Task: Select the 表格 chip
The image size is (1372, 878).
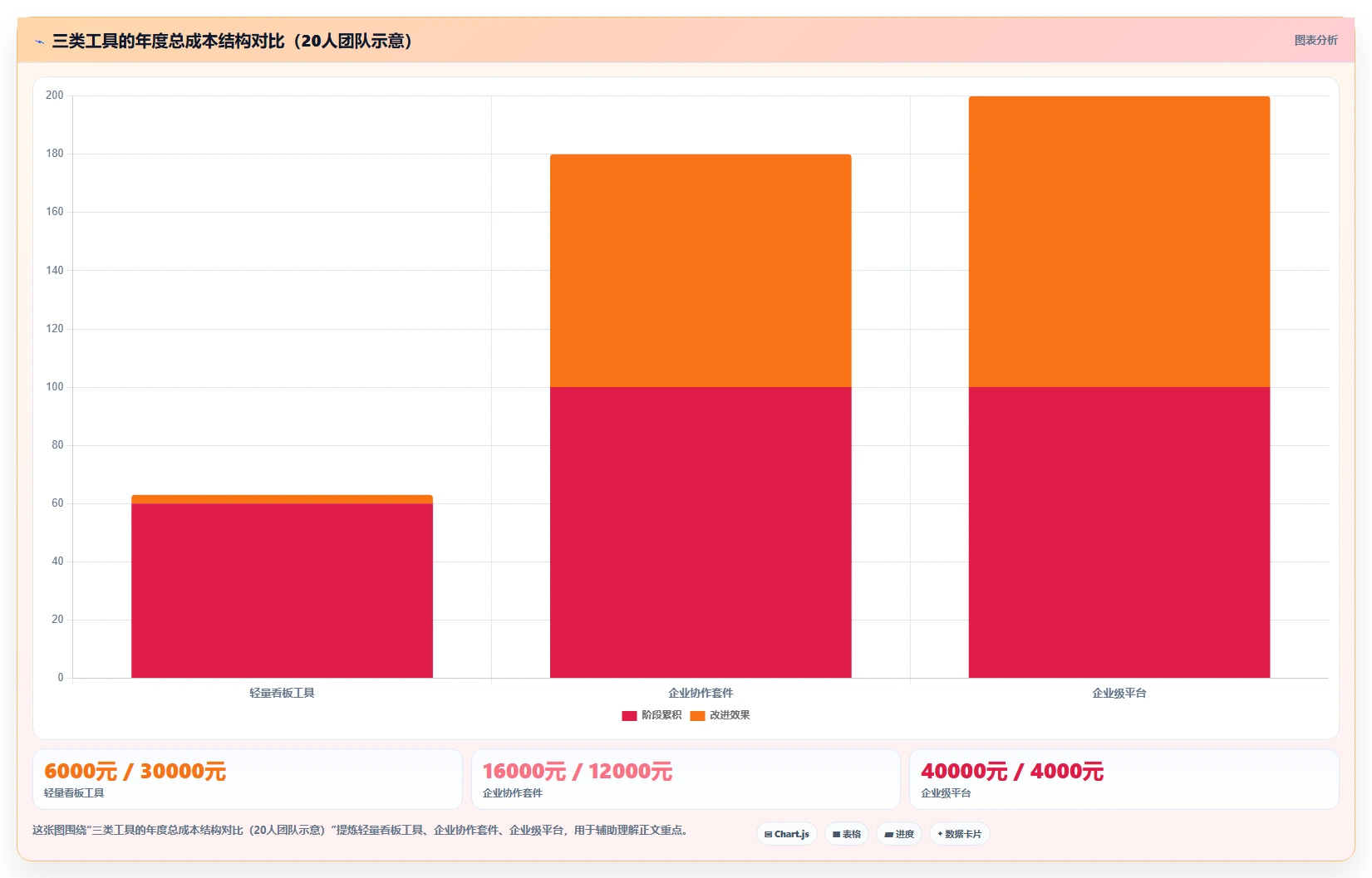Action: pos(847,834)
